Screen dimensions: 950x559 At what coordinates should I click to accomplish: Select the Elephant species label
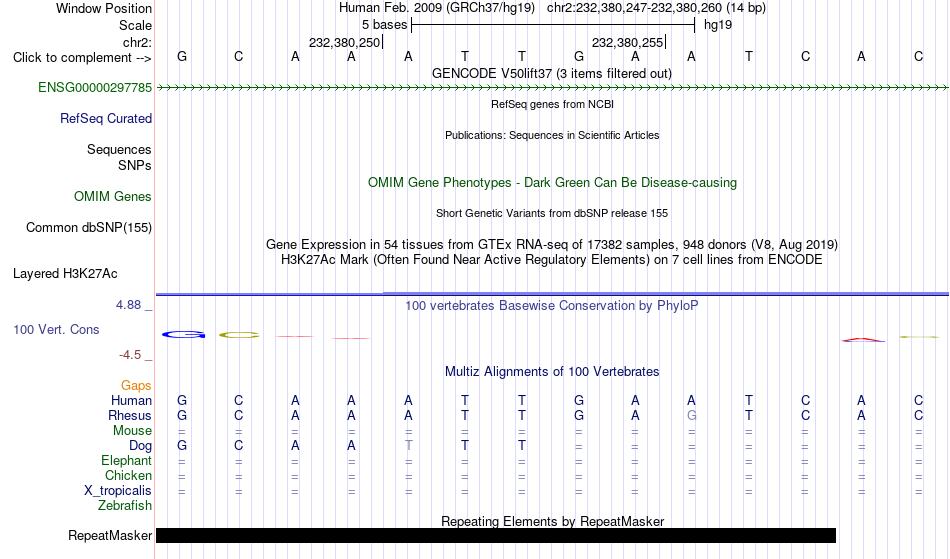click(x=126, y=460)
